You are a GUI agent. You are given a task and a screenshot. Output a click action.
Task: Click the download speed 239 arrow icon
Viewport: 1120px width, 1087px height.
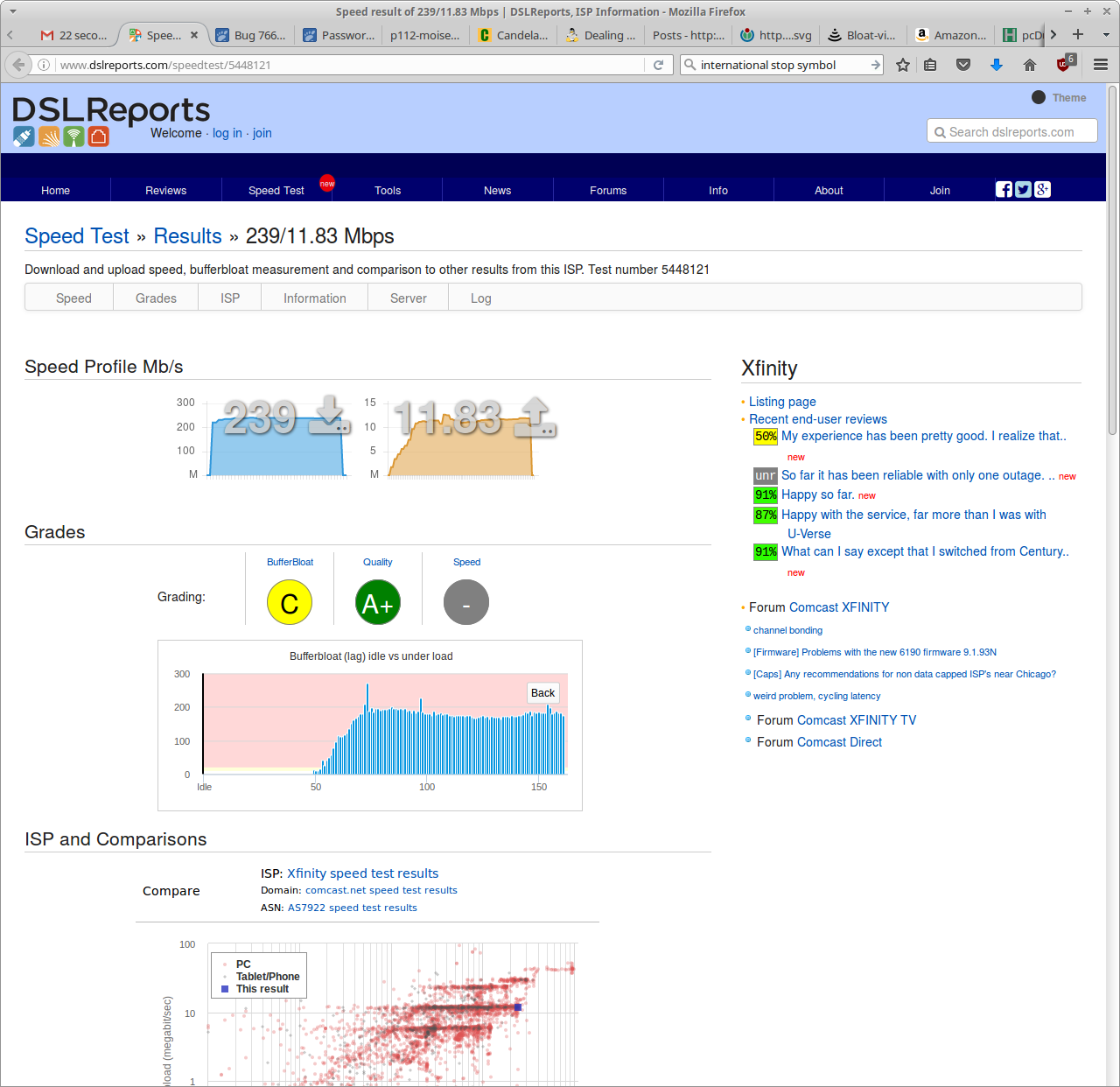[330, 415]
